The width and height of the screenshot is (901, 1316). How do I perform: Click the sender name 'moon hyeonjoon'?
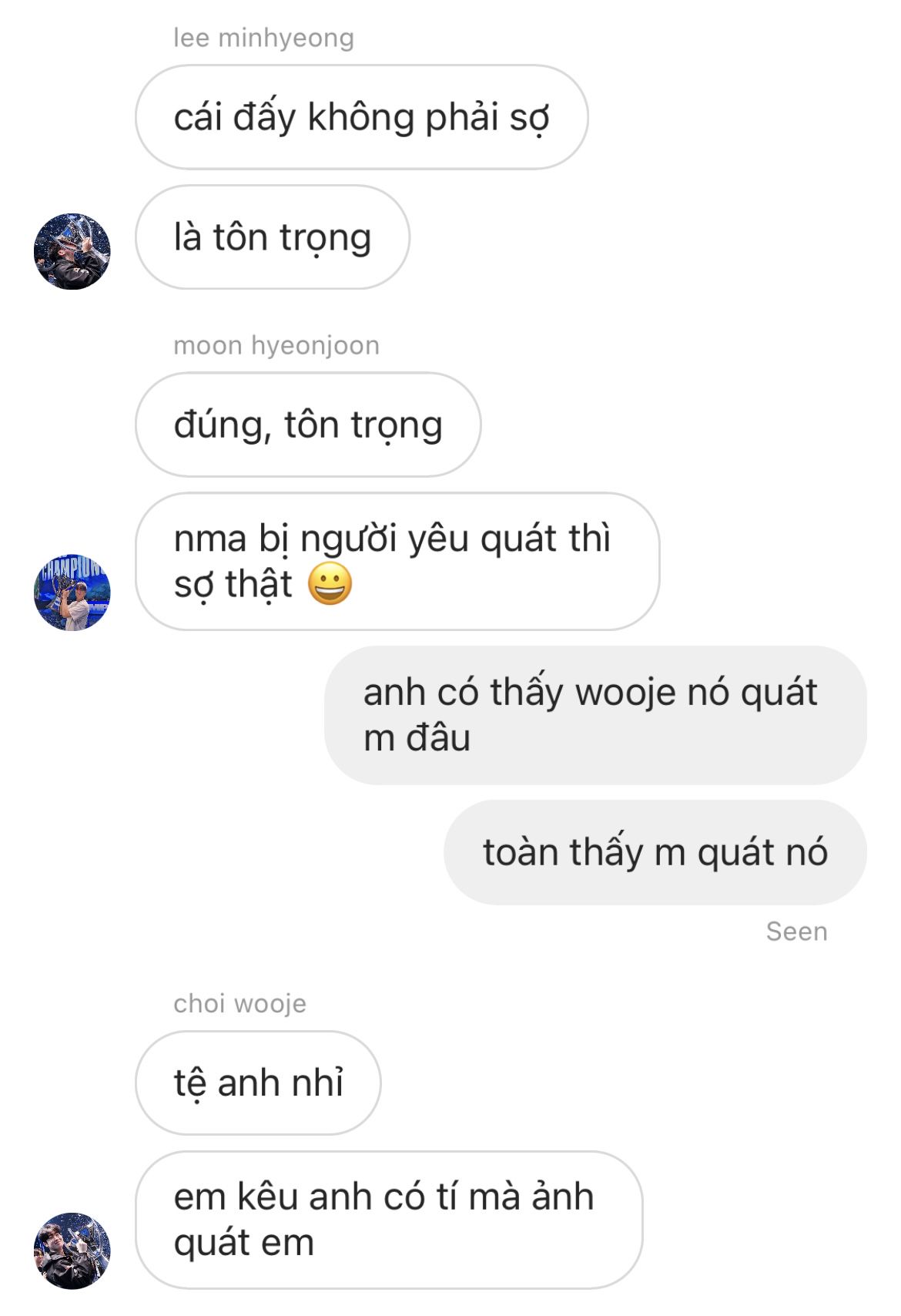coord(276,345)
